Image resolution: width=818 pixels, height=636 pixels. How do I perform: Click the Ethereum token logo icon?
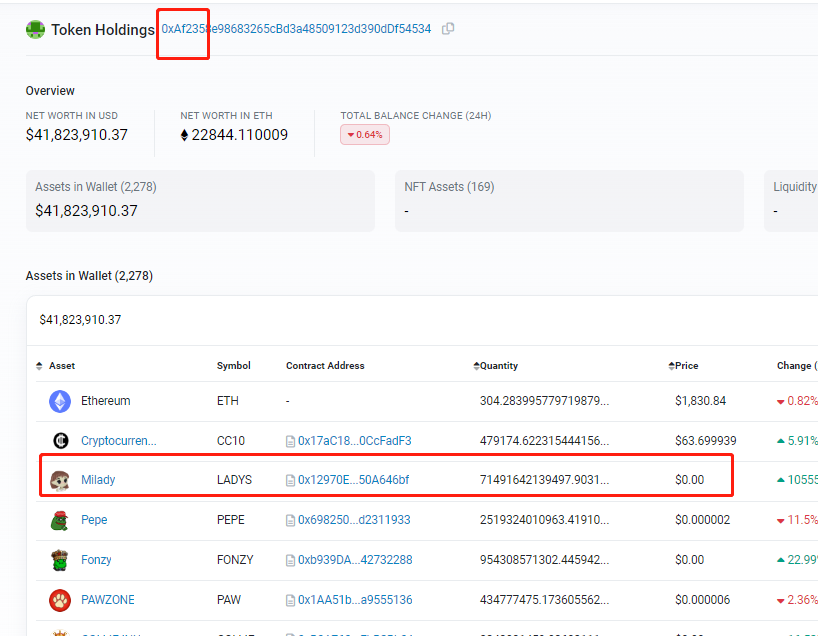click(60, 401)
